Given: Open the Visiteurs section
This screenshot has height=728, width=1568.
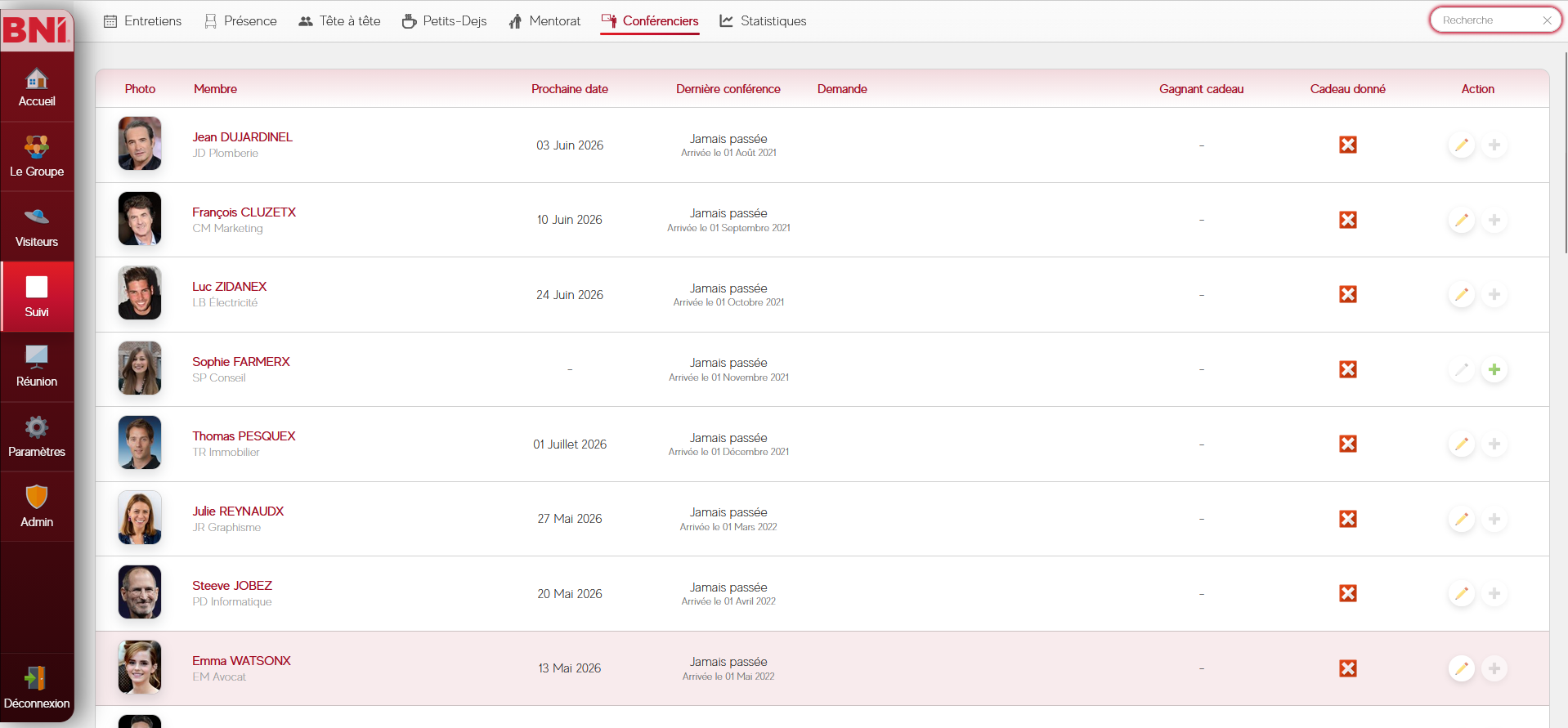Looking at the screenshot, I should tap(37, 228).
